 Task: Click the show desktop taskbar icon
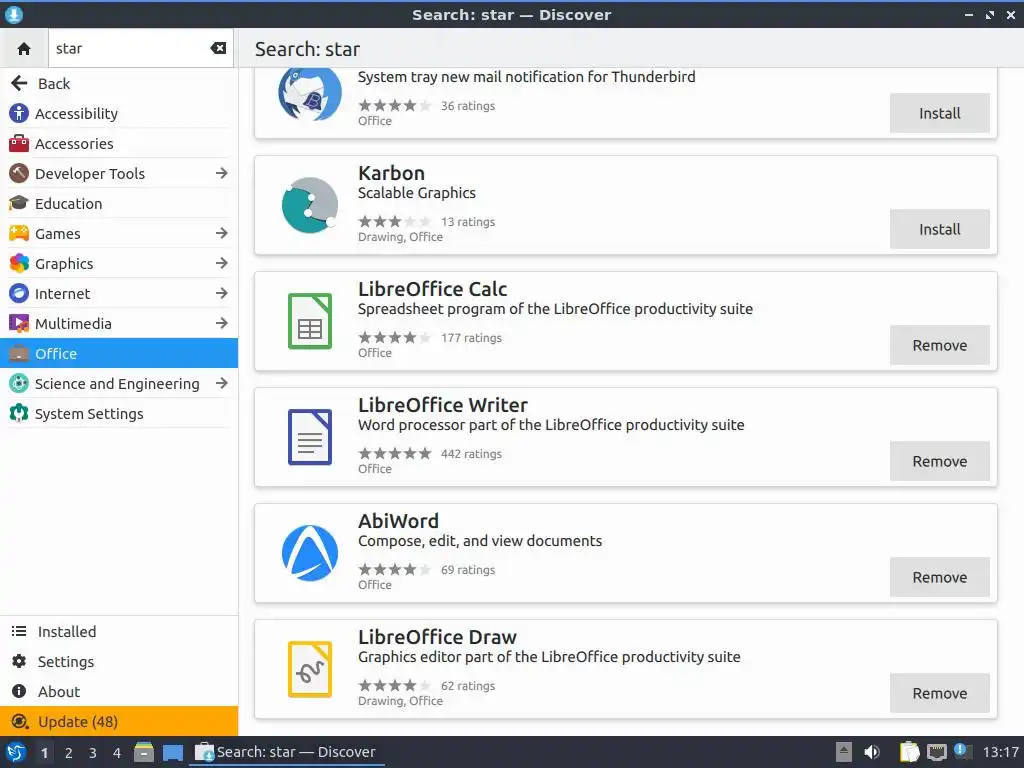tap(173, 753)
